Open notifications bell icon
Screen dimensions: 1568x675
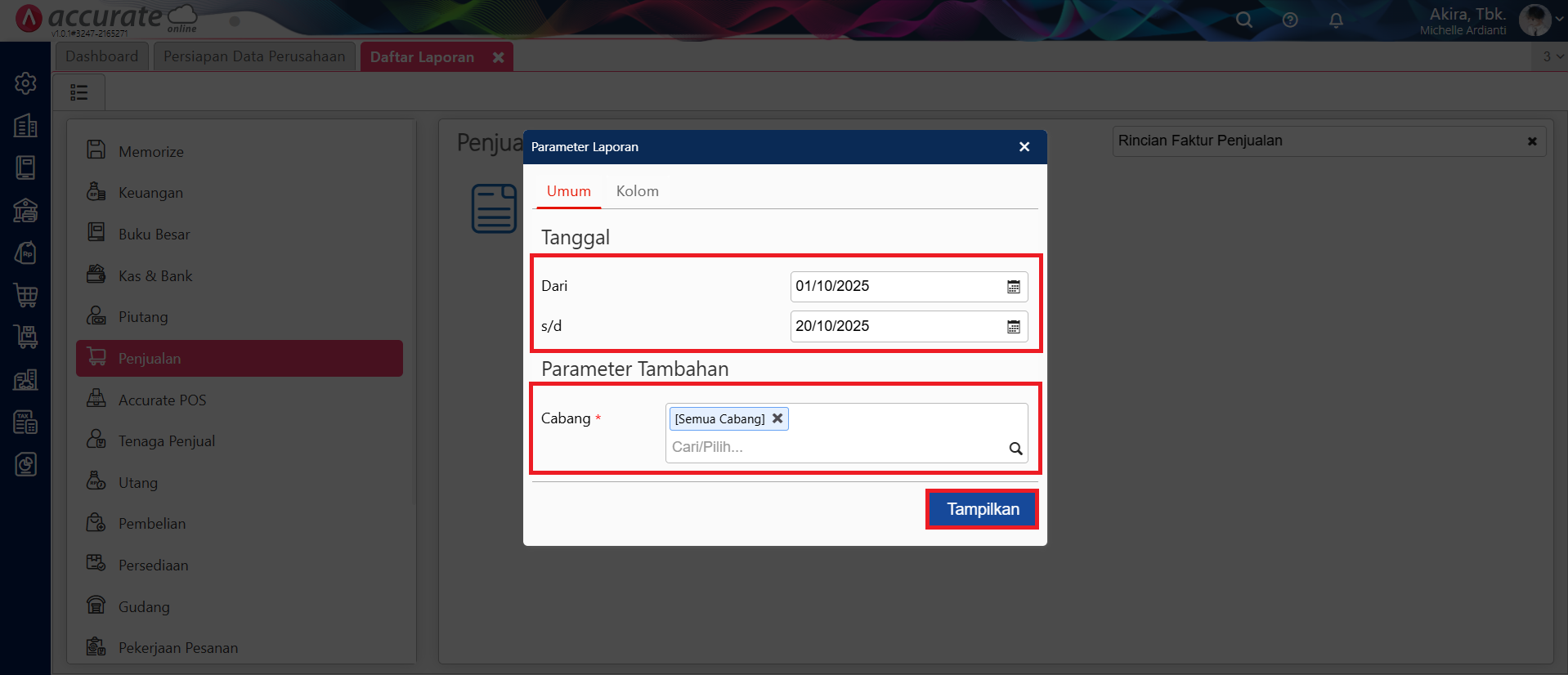click(1336, 20)
